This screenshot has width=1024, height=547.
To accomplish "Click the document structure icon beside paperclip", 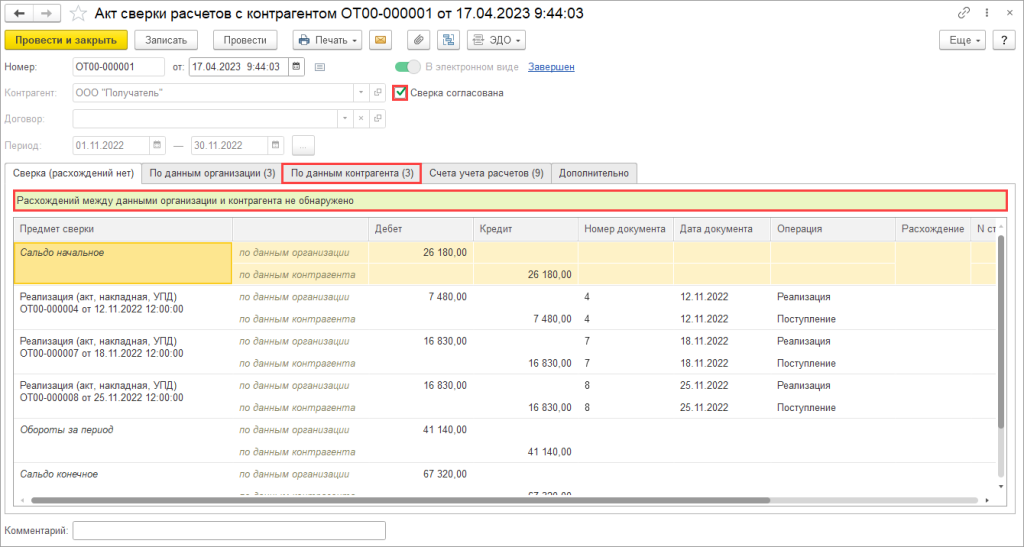I will [x=447, y=40].
